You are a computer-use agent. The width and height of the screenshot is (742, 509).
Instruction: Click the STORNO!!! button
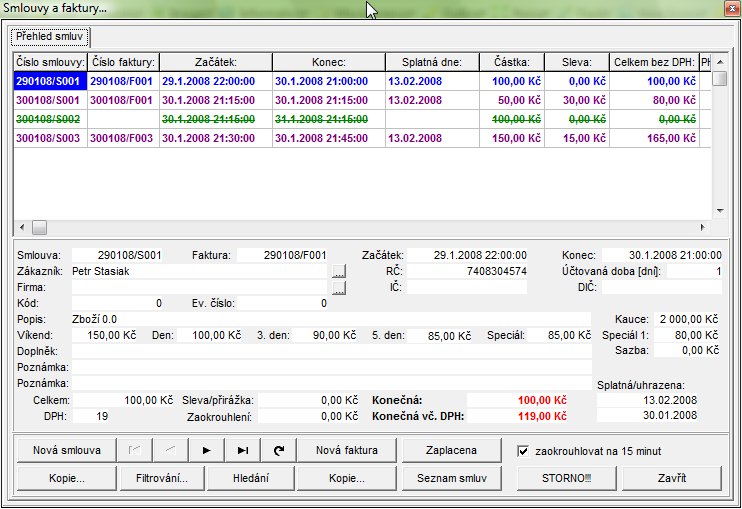(x=566, y=478)
